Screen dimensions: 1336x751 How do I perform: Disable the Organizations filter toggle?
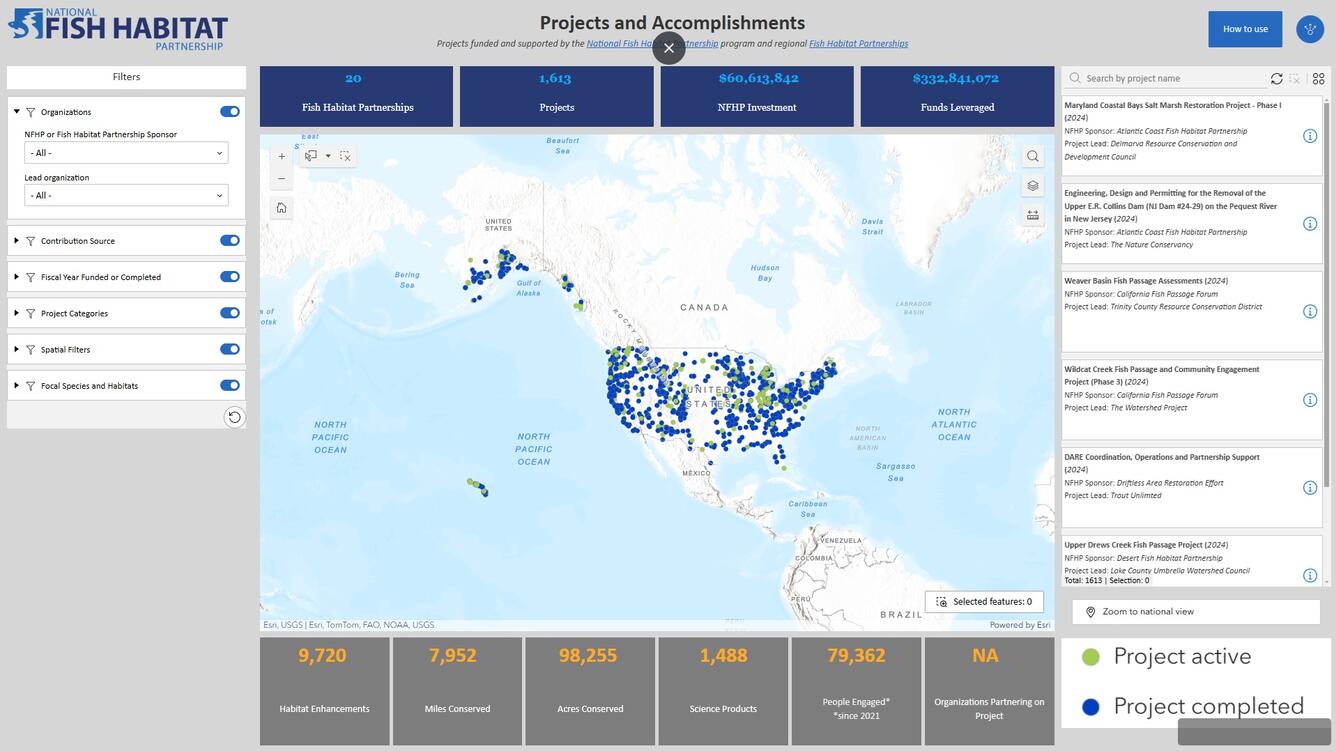point(230,110)
